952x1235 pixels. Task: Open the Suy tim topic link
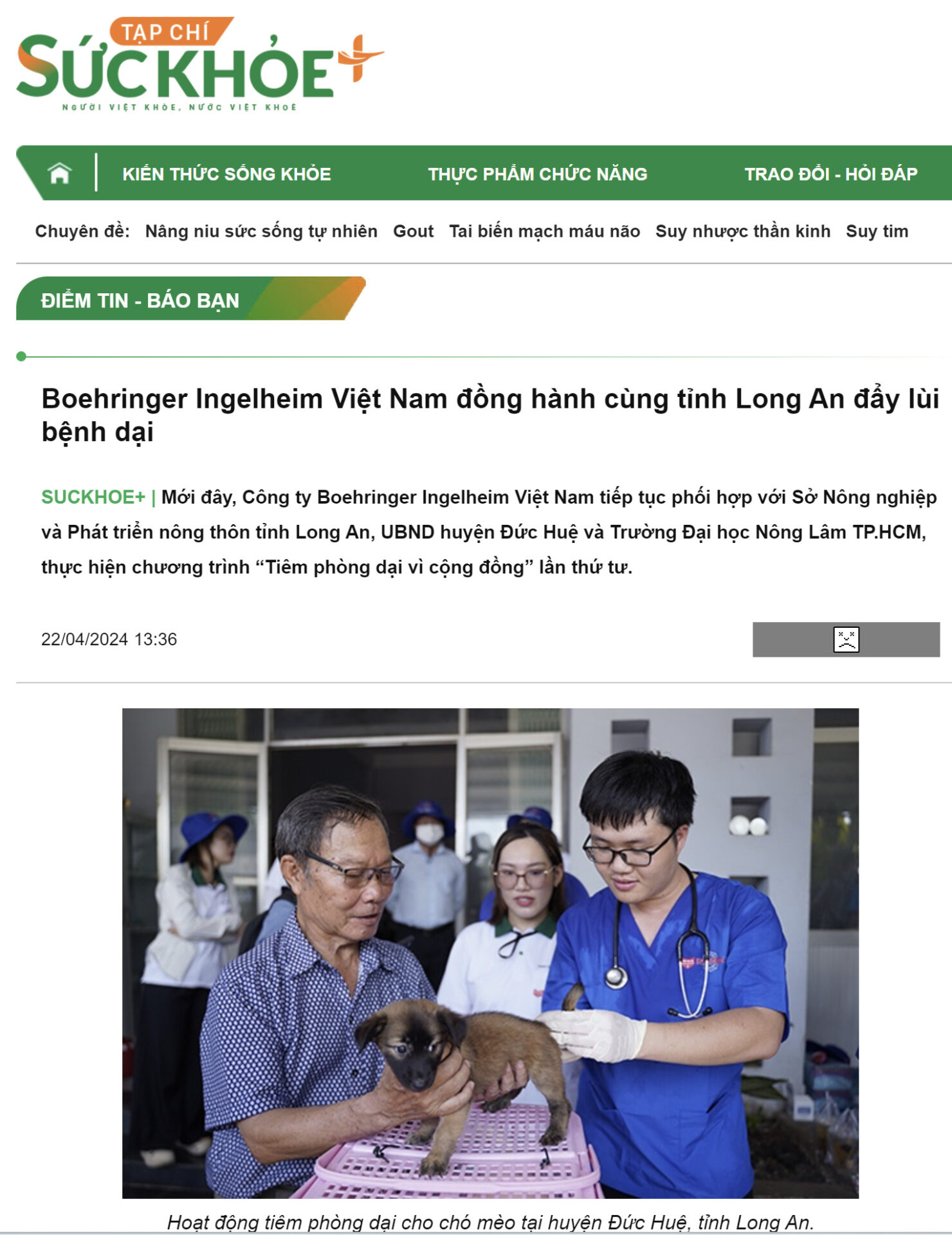[877, 232]
